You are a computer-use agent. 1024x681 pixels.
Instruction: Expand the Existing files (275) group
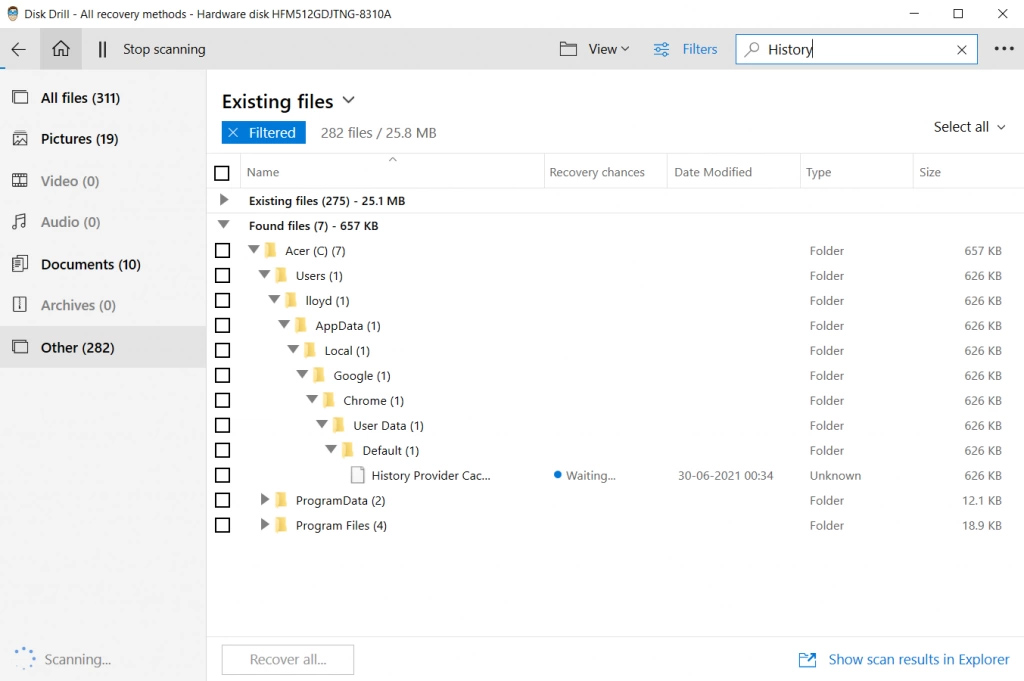224,200
